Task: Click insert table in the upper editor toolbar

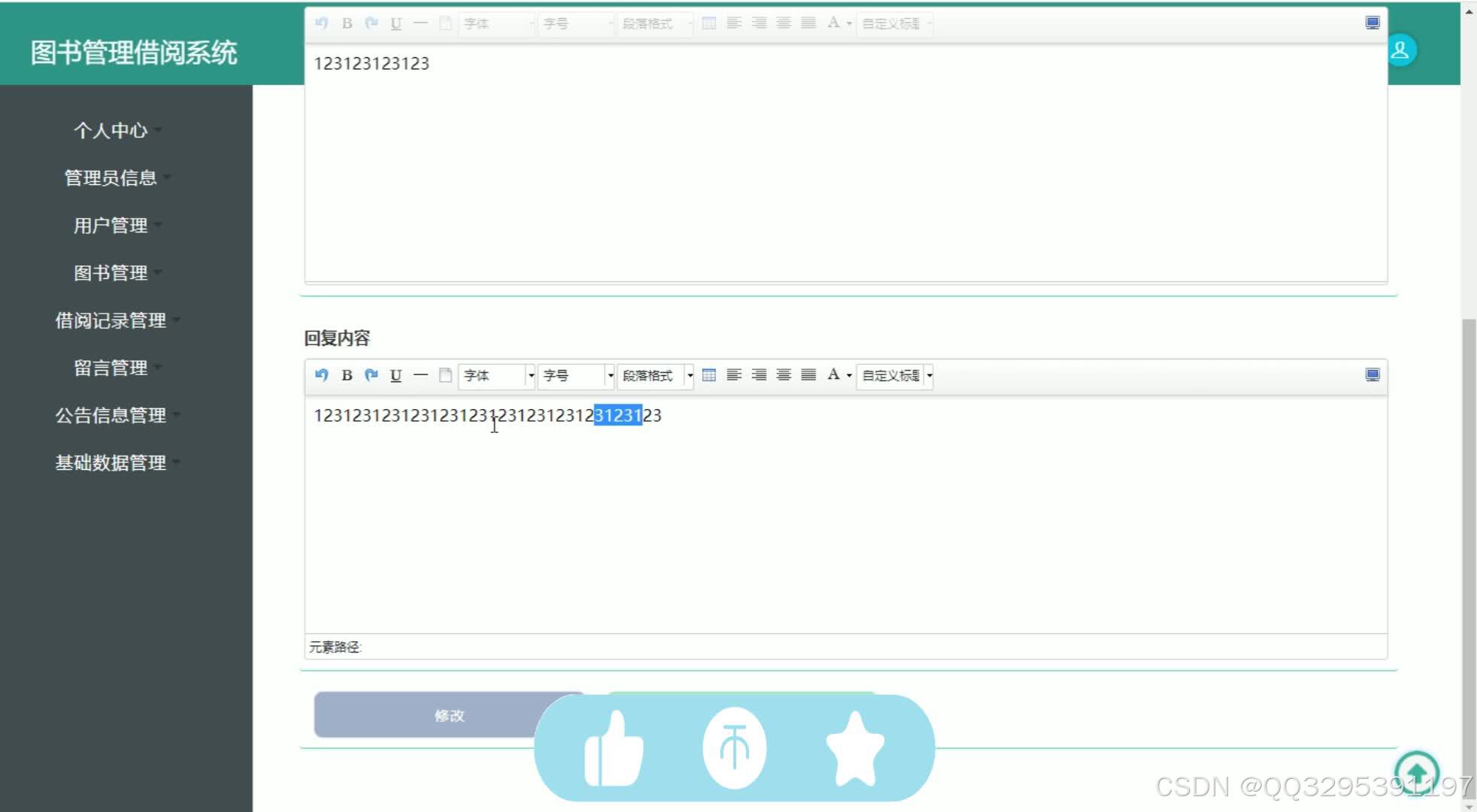Action: pos(709,23)
